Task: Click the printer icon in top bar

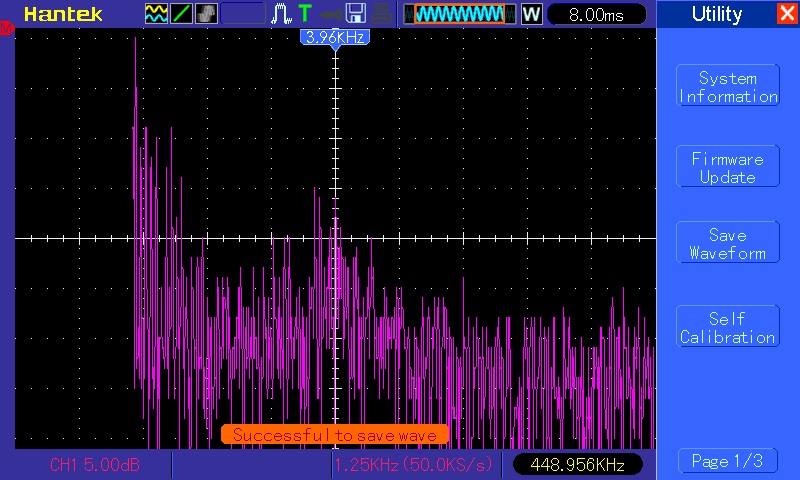Action: 381,14
